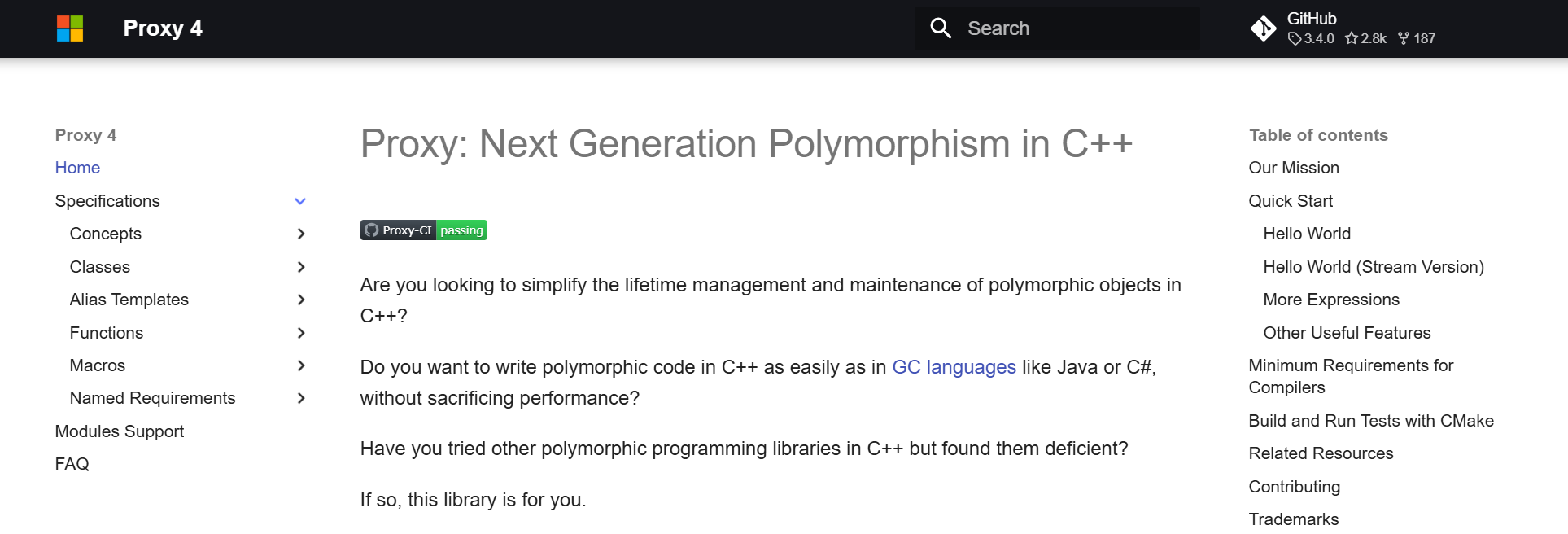Jump to Minimum Requirements for Compilers

[1351, 376]
